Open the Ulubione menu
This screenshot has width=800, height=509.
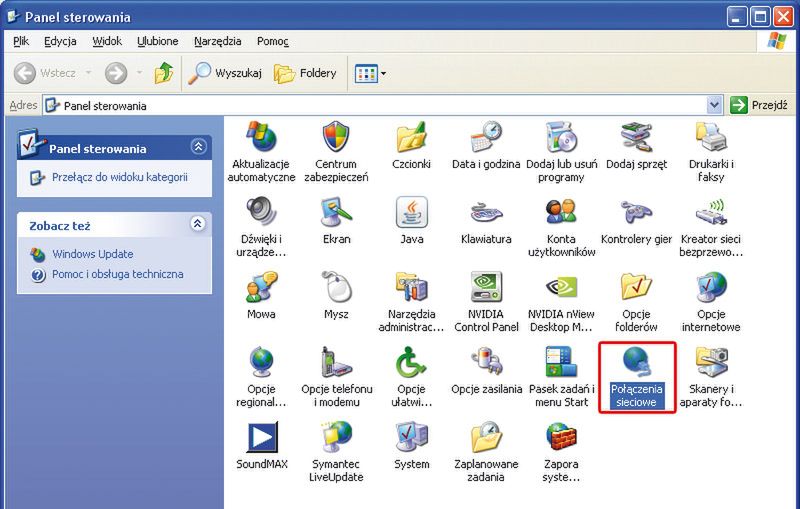pyautogui.click(x=158, y=41)
